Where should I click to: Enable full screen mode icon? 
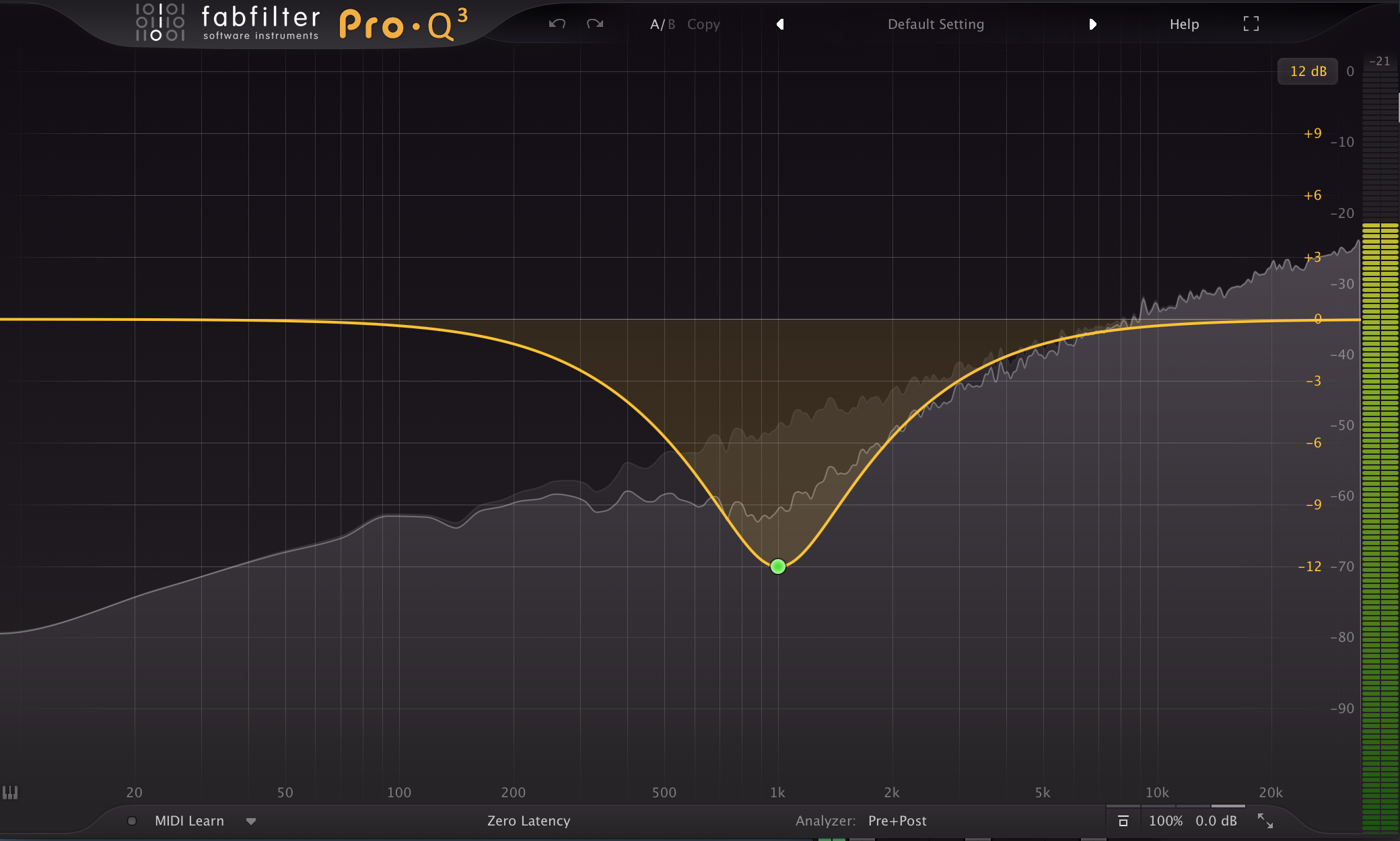[1251, 24]
